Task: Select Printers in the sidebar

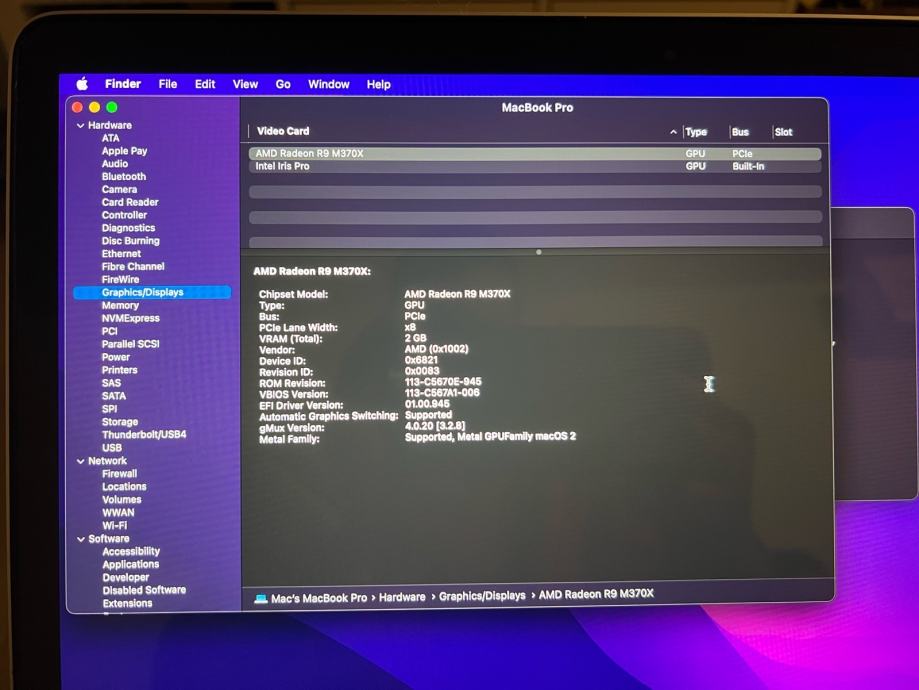Action: pyautogui.click(x=120, y=370)
